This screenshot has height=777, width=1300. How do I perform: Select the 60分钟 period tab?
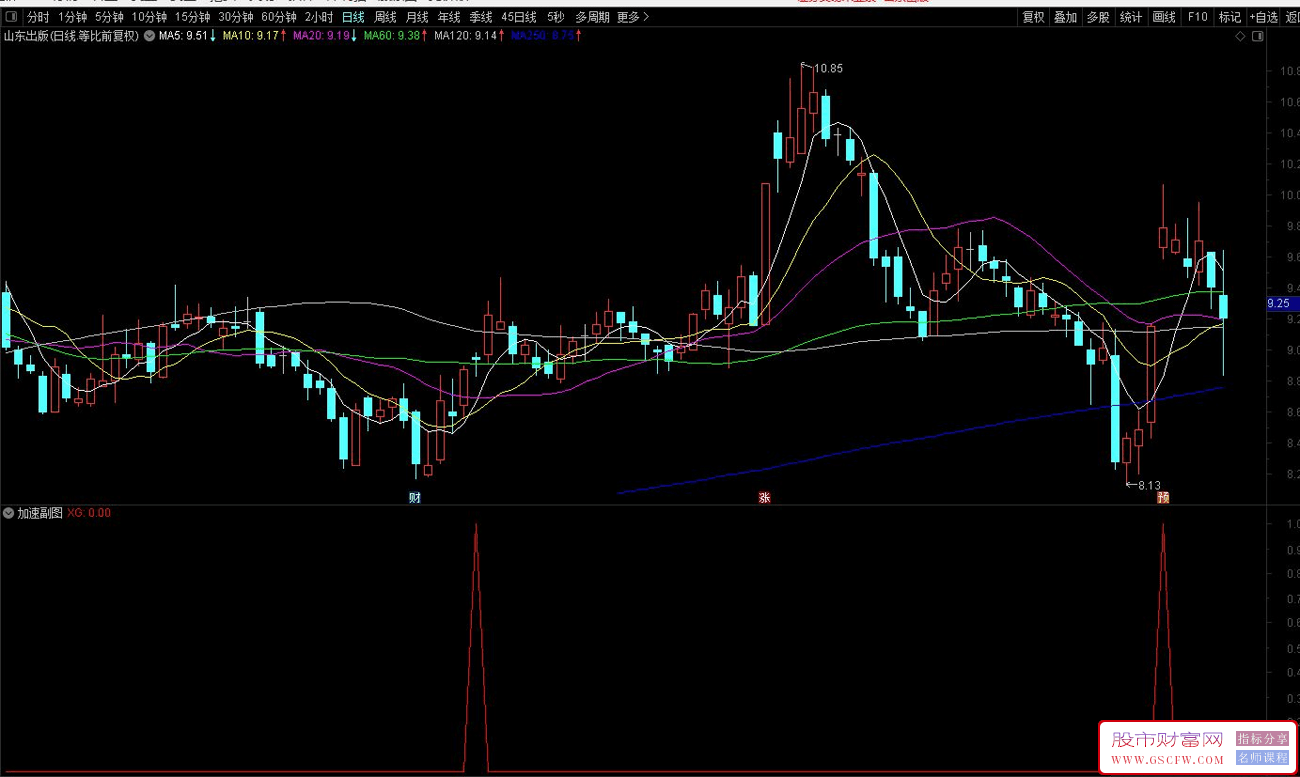pos(279,17)
